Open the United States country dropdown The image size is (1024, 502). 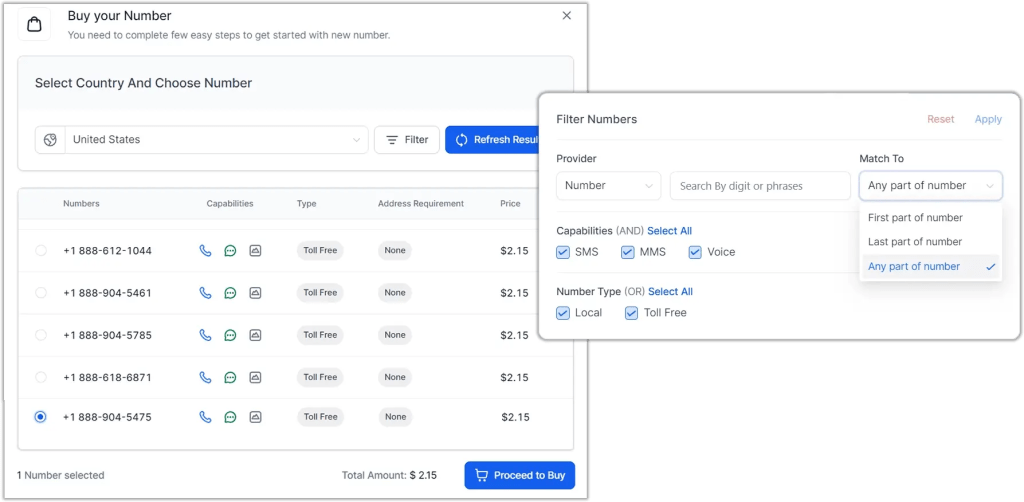coord(216,140)
